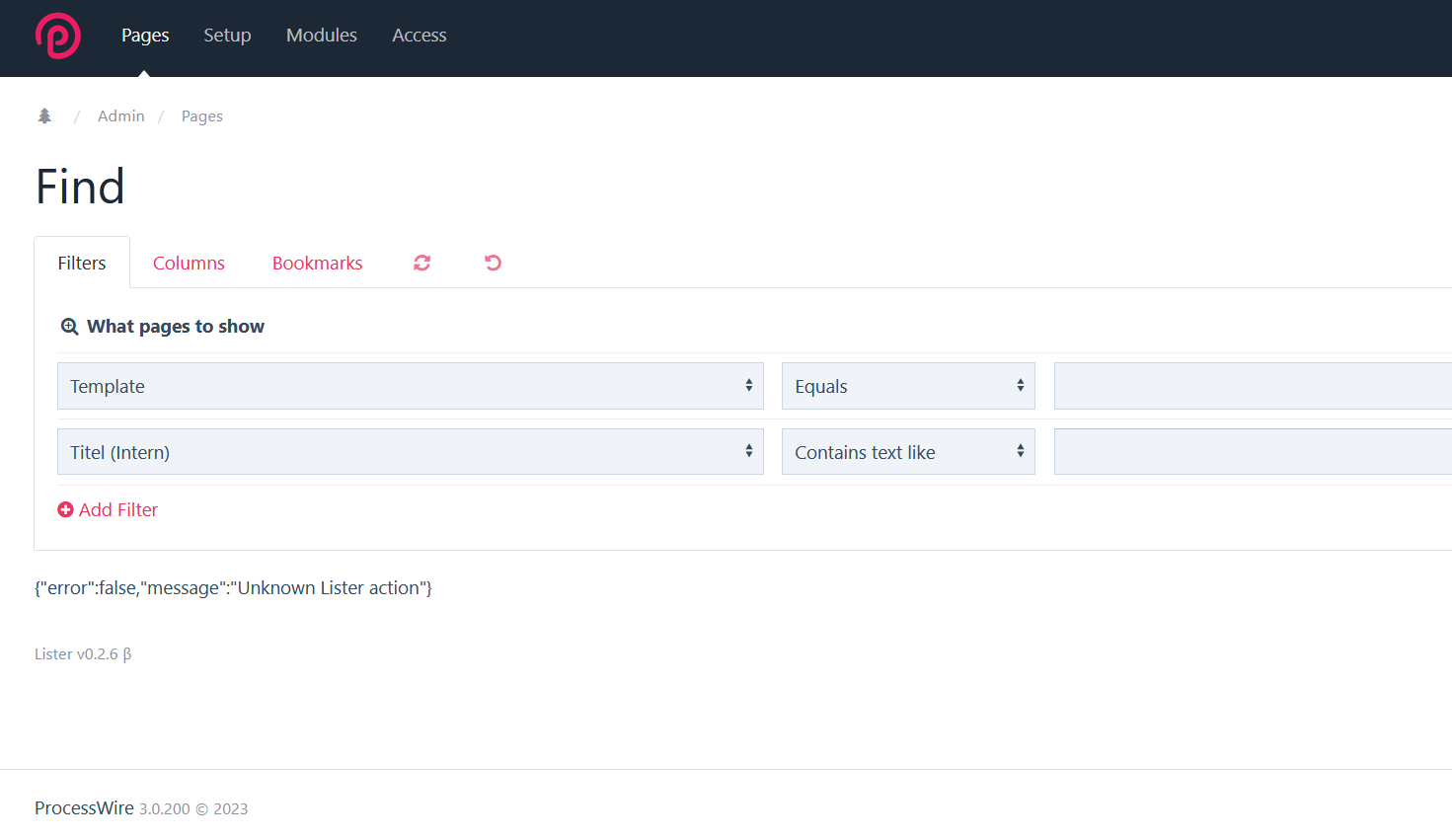Open the Pages menu in the top navigation
Screen dimensions: 1452x840
145,36
